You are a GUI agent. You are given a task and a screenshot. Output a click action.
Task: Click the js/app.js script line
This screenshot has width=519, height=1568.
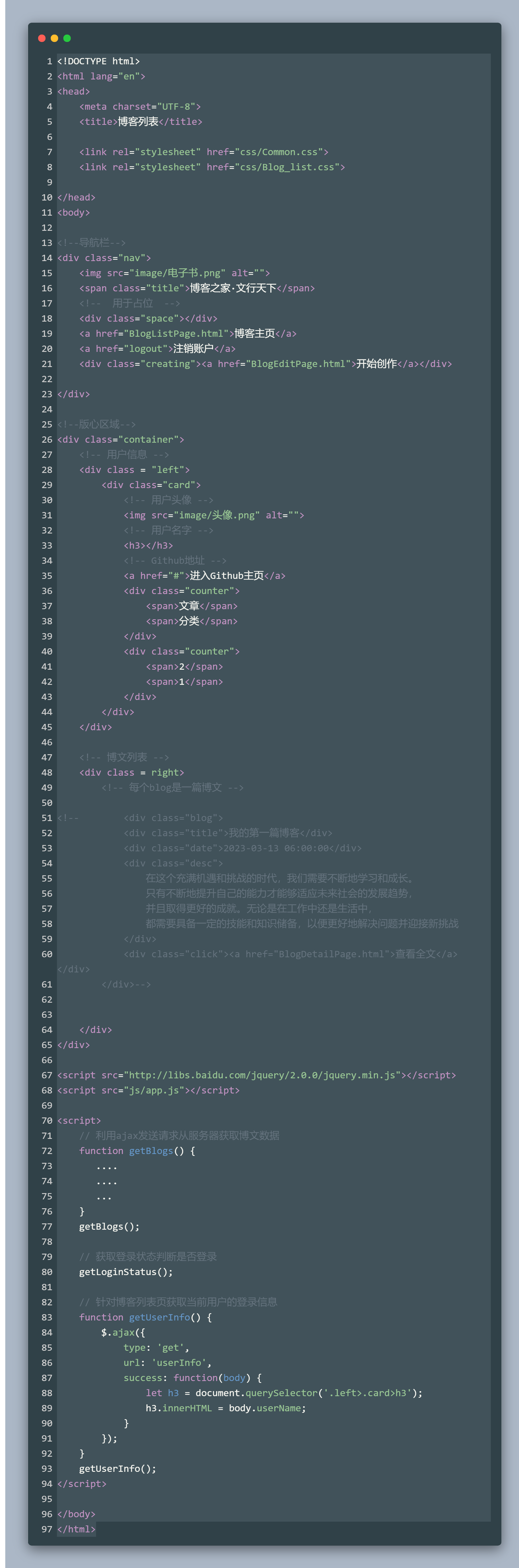149,1091
